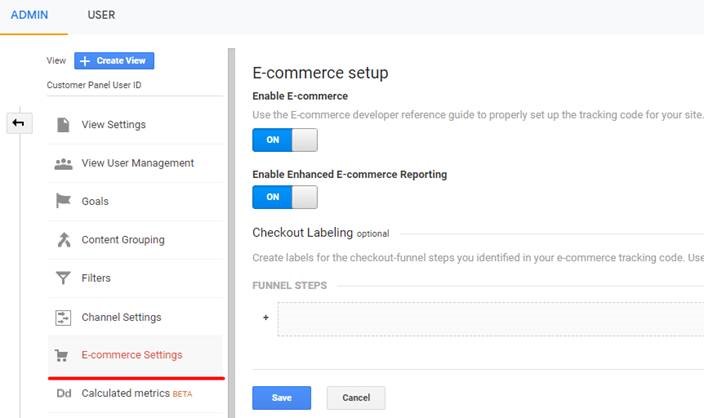Click the Calculated metrics Dd icon
This screenshot has height=418, width=704.
coord(64,394)
